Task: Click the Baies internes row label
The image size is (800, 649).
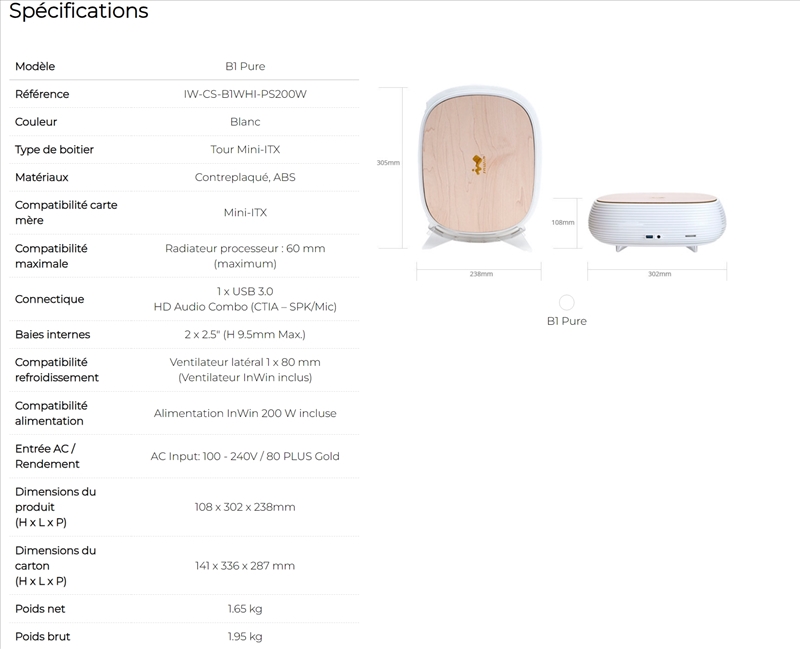Action: point(53,334)
